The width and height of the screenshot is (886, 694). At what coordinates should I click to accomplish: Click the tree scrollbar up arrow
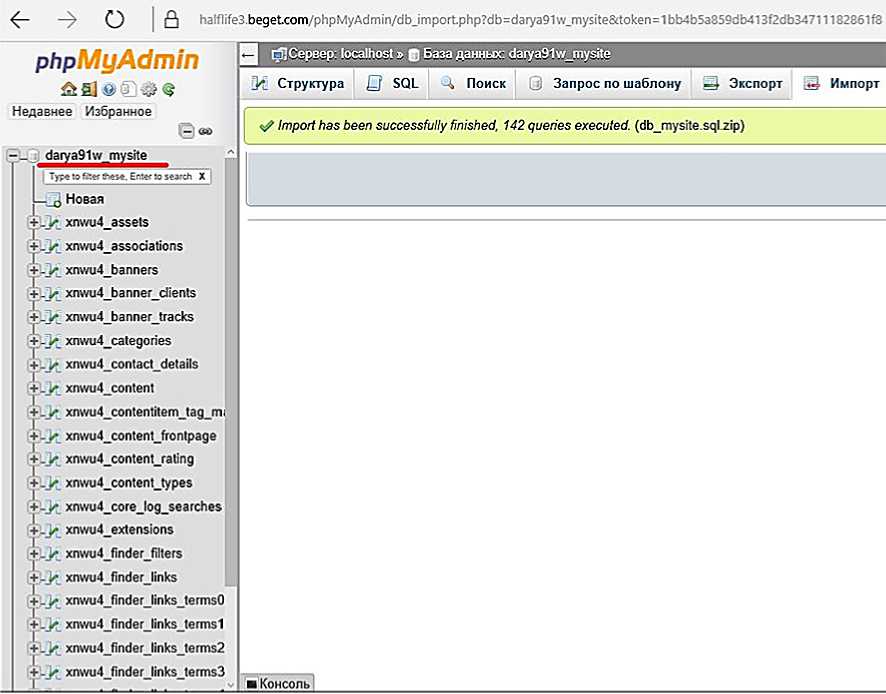[231, 152]
